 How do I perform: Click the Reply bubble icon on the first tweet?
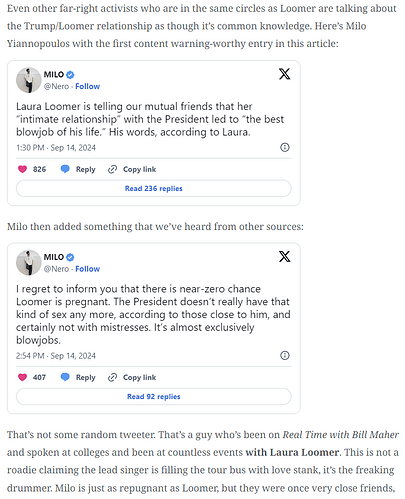coord(65,169)
